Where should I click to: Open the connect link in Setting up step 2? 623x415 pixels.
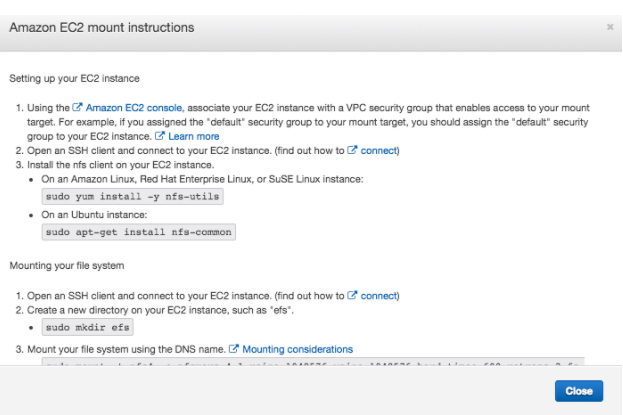click(x=378, y=151)
